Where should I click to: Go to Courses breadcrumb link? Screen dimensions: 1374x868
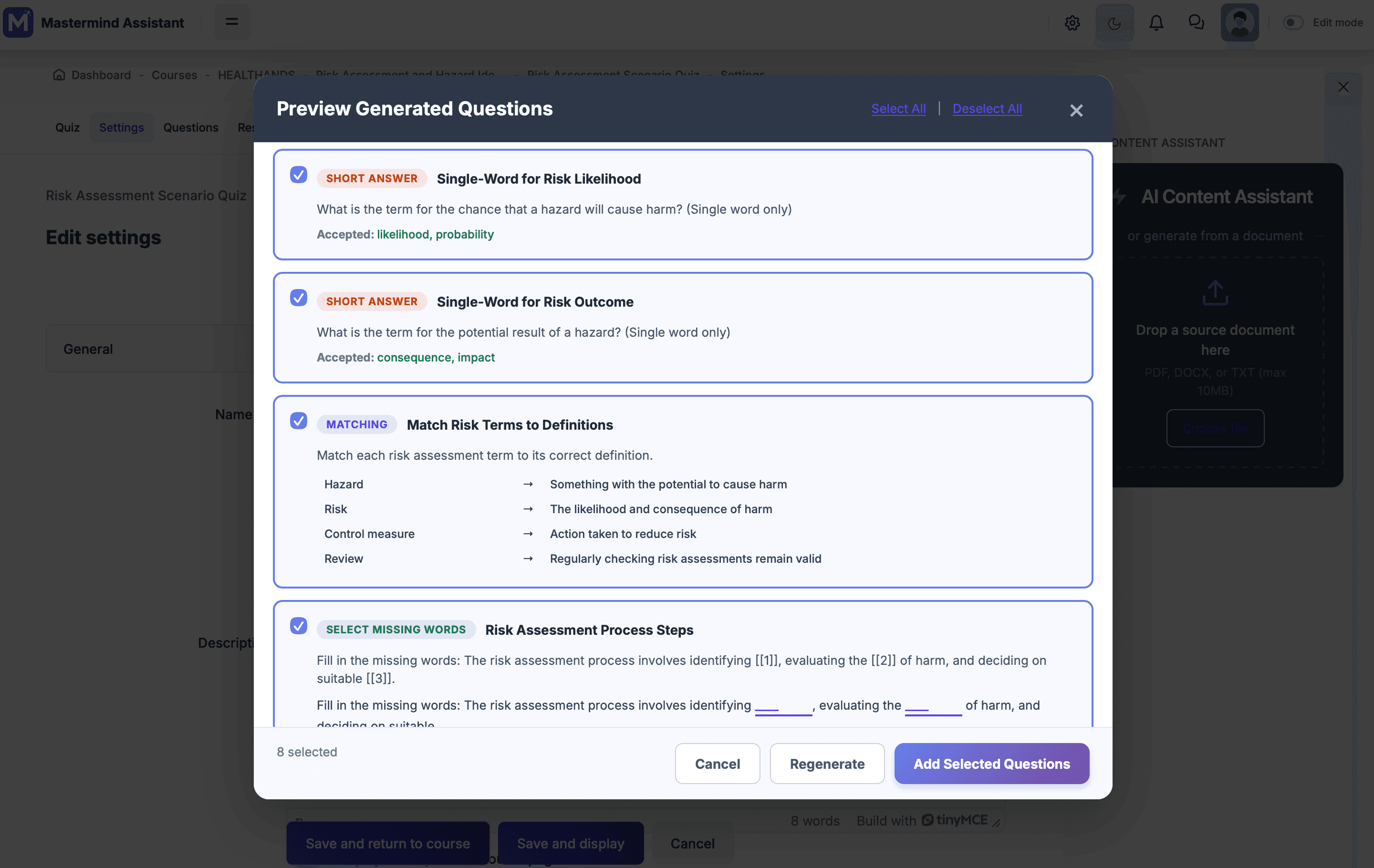click(x=174, y=75)
